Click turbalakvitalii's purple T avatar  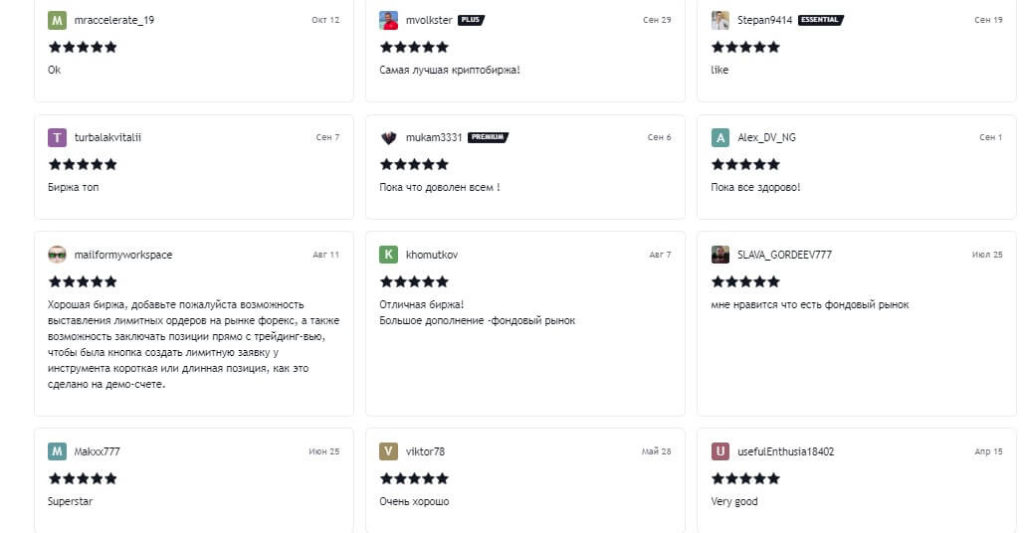[57, 138]
